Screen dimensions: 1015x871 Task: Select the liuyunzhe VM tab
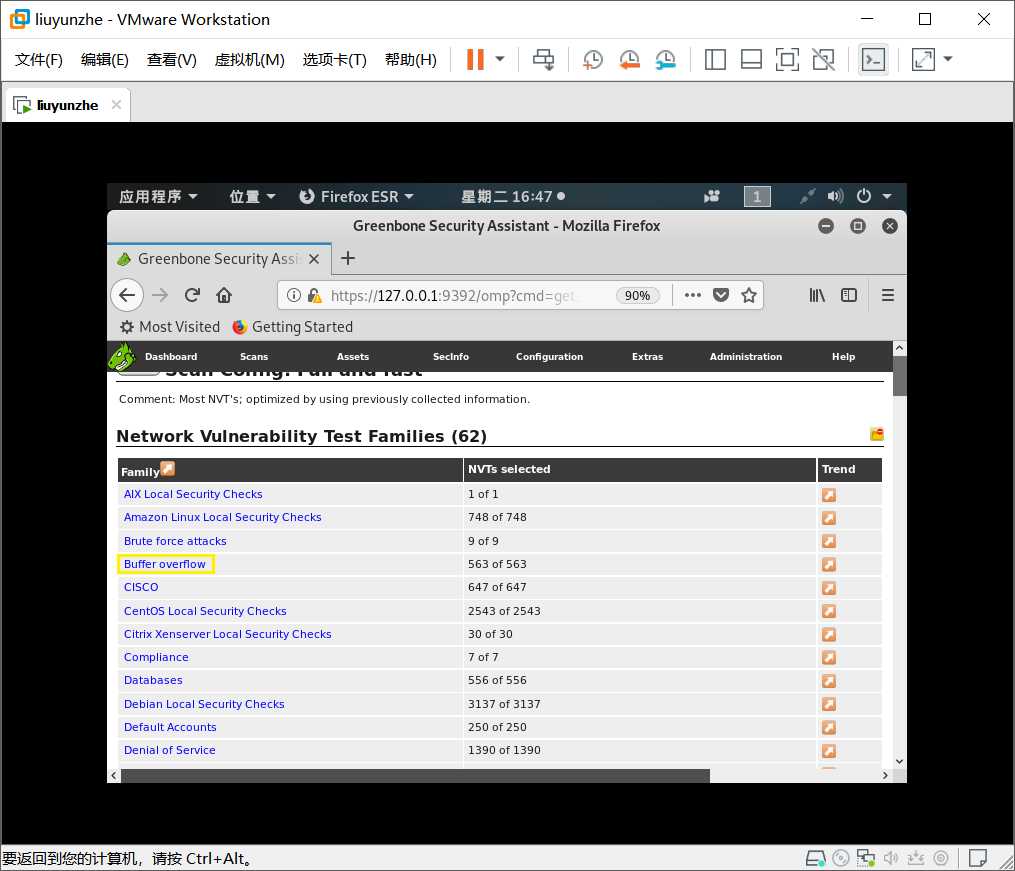point(67,105)
